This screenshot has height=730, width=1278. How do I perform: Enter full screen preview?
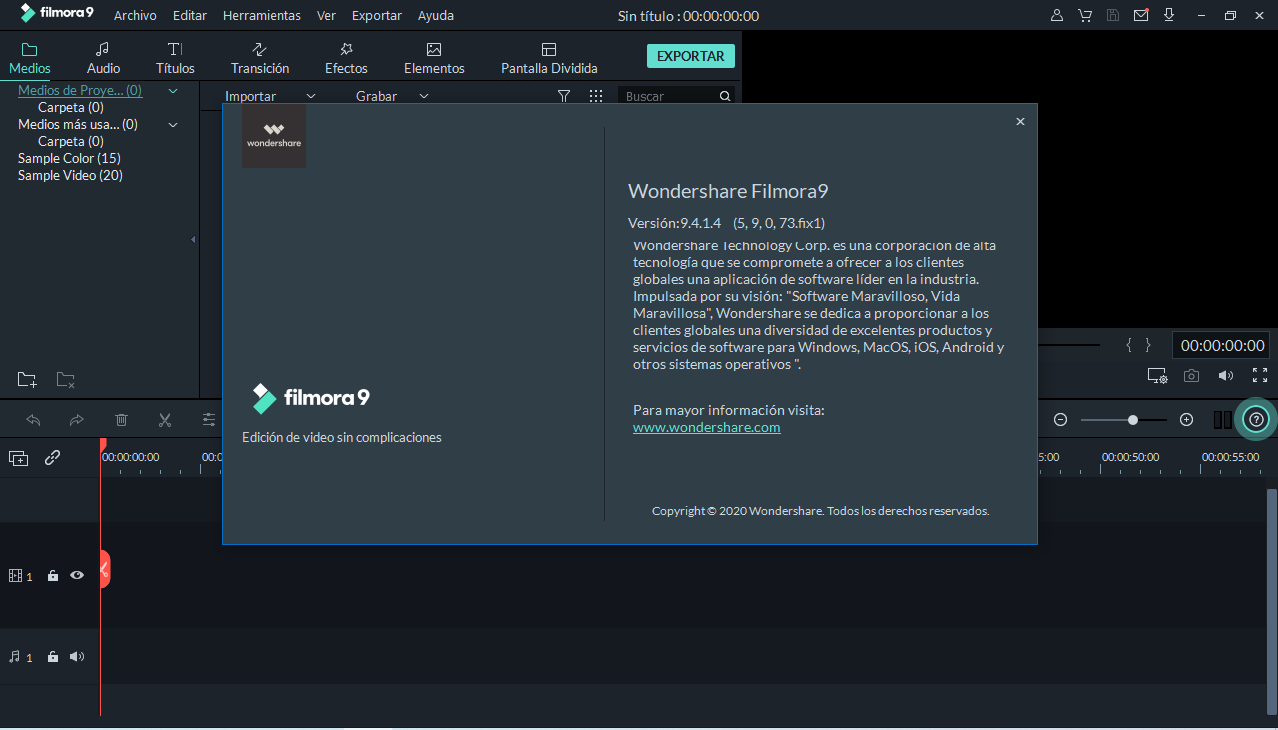coord(1260,376)
